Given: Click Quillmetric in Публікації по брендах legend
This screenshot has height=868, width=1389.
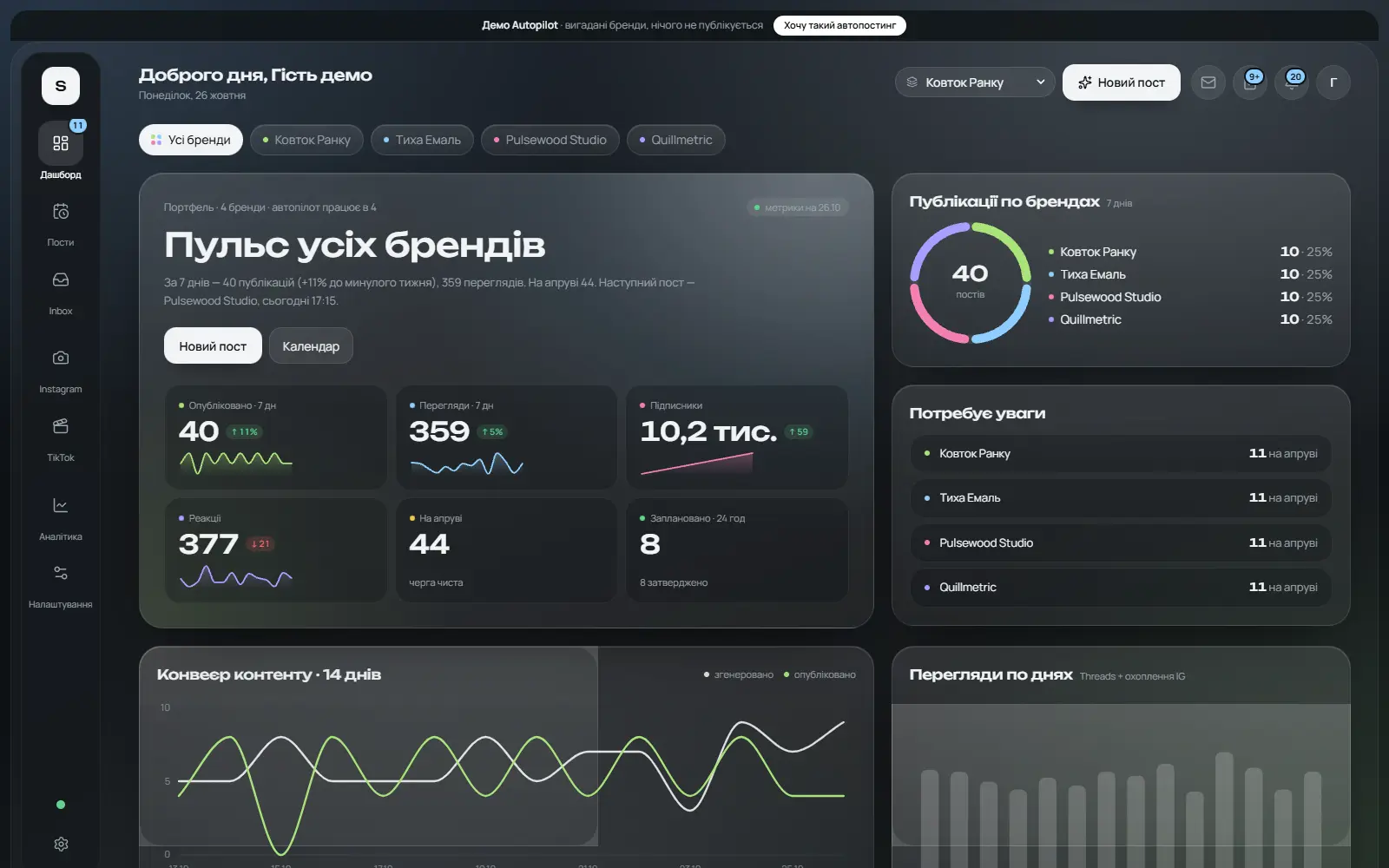Looking at the screenshot, I should 1090,319.
